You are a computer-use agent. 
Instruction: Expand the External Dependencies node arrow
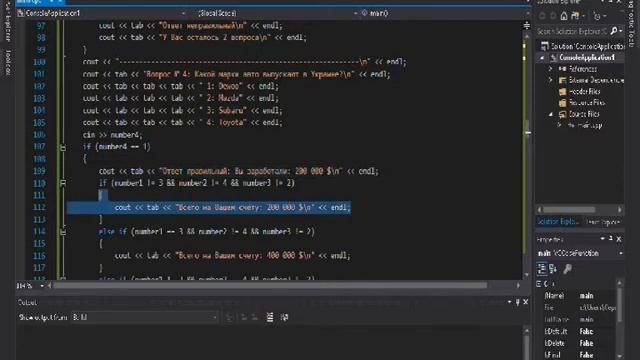(550, 80)
